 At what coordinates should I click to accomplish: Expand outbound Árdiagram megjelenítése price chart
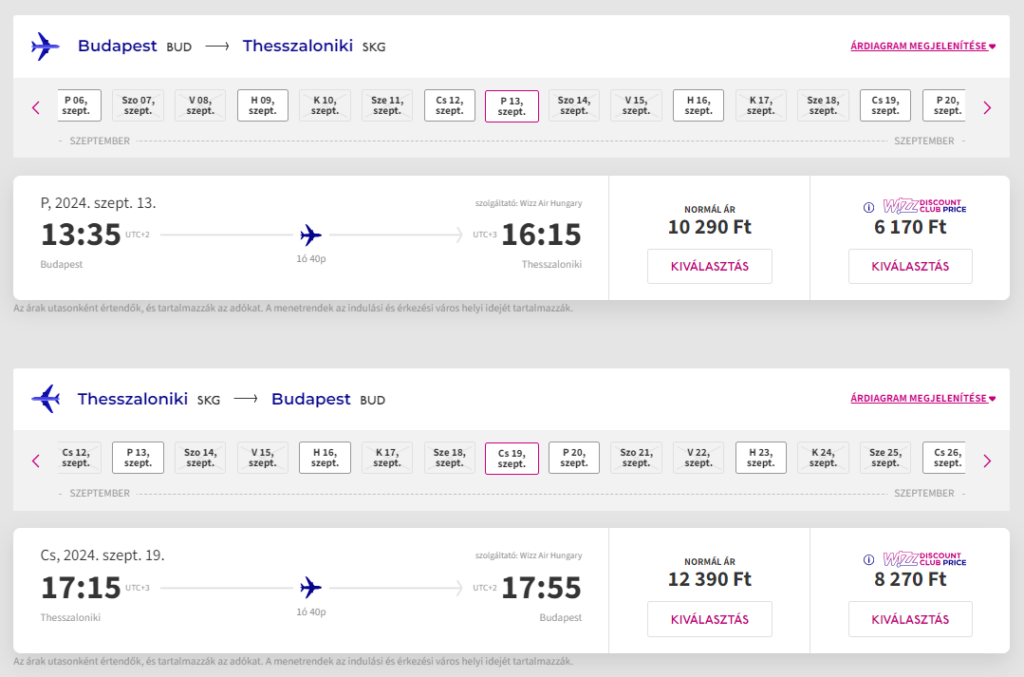click(923, 46)
